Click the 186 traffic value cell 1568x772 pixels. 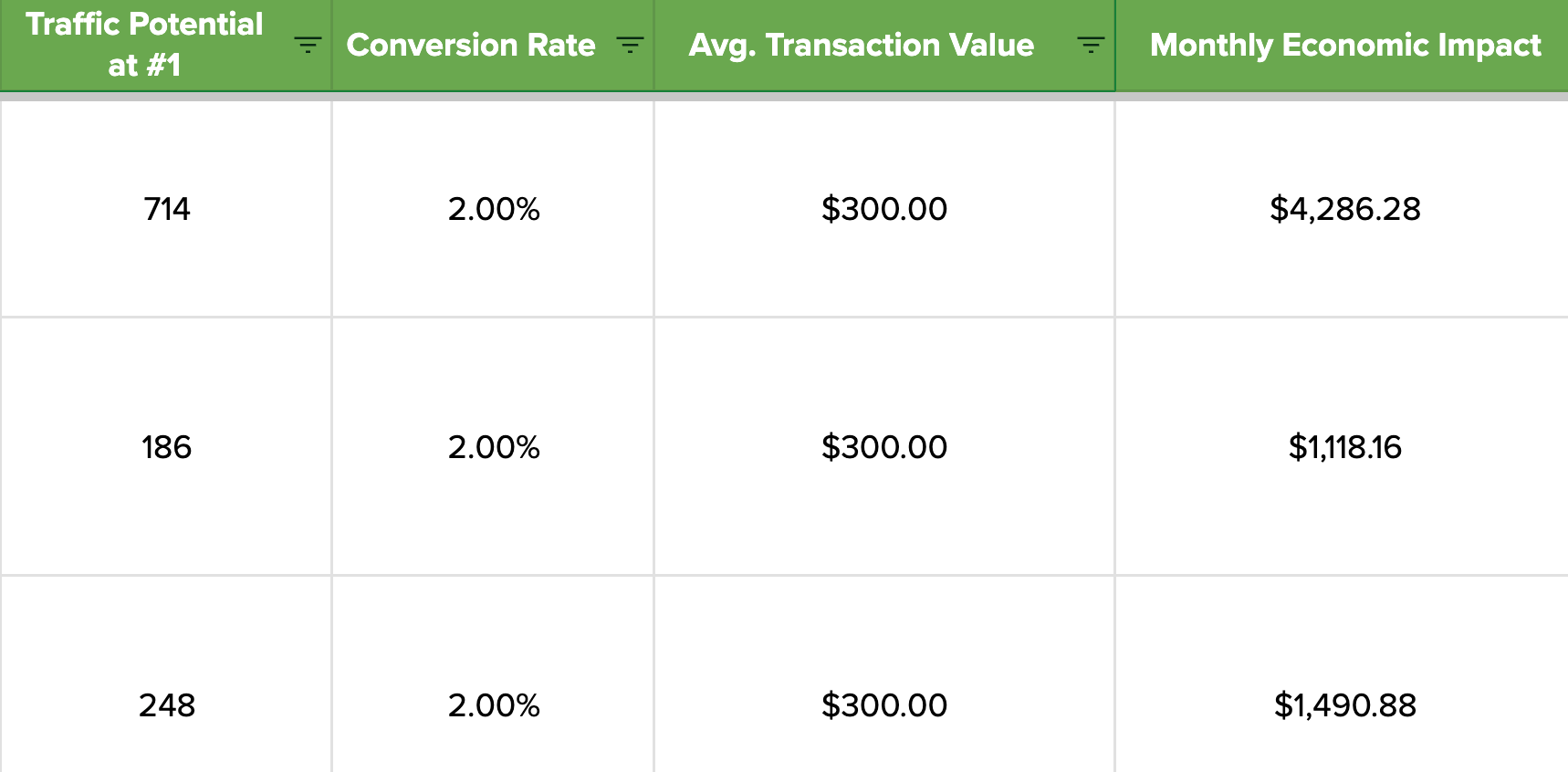coord(166,448)
